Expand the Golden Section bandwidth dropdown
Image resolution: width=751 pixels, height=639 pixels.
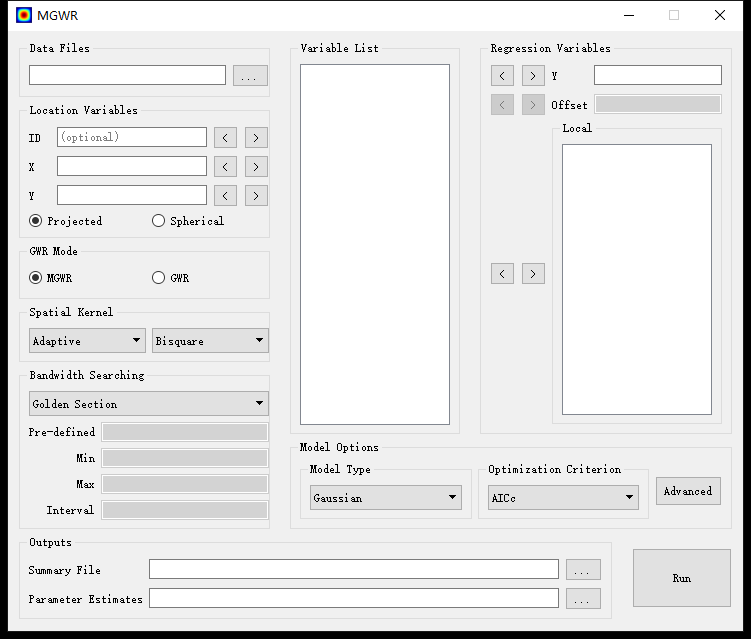[x=149, y=404]
